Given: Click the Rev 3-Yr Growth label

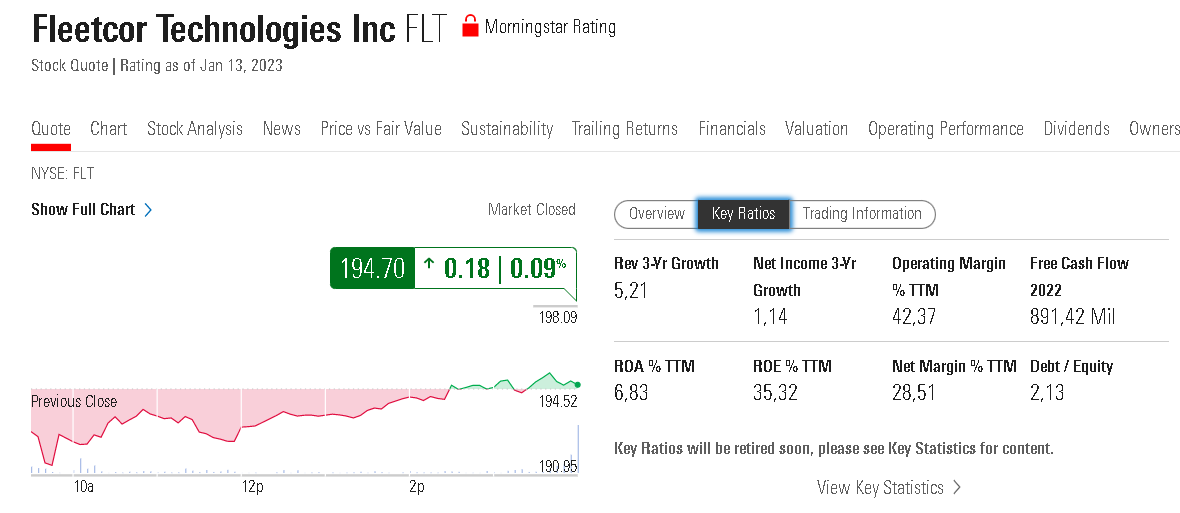Looking at the screenshot, I should pos(667,263).
